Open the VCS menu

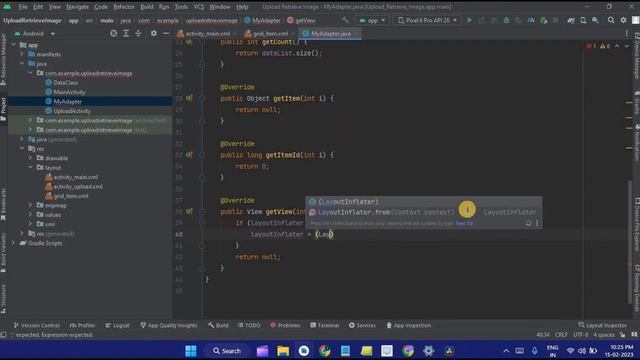tap(198, 7)
